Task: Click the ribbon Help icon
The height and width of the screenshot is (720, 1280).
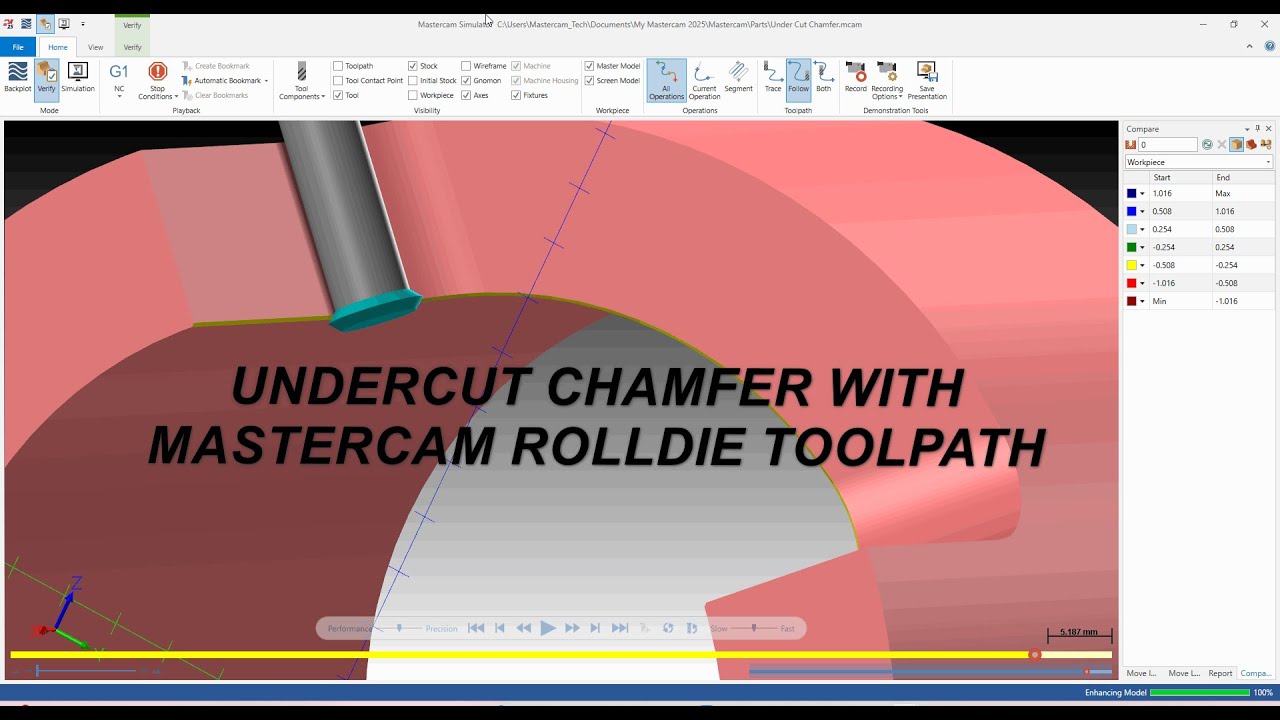Action: pos(1270,46)
